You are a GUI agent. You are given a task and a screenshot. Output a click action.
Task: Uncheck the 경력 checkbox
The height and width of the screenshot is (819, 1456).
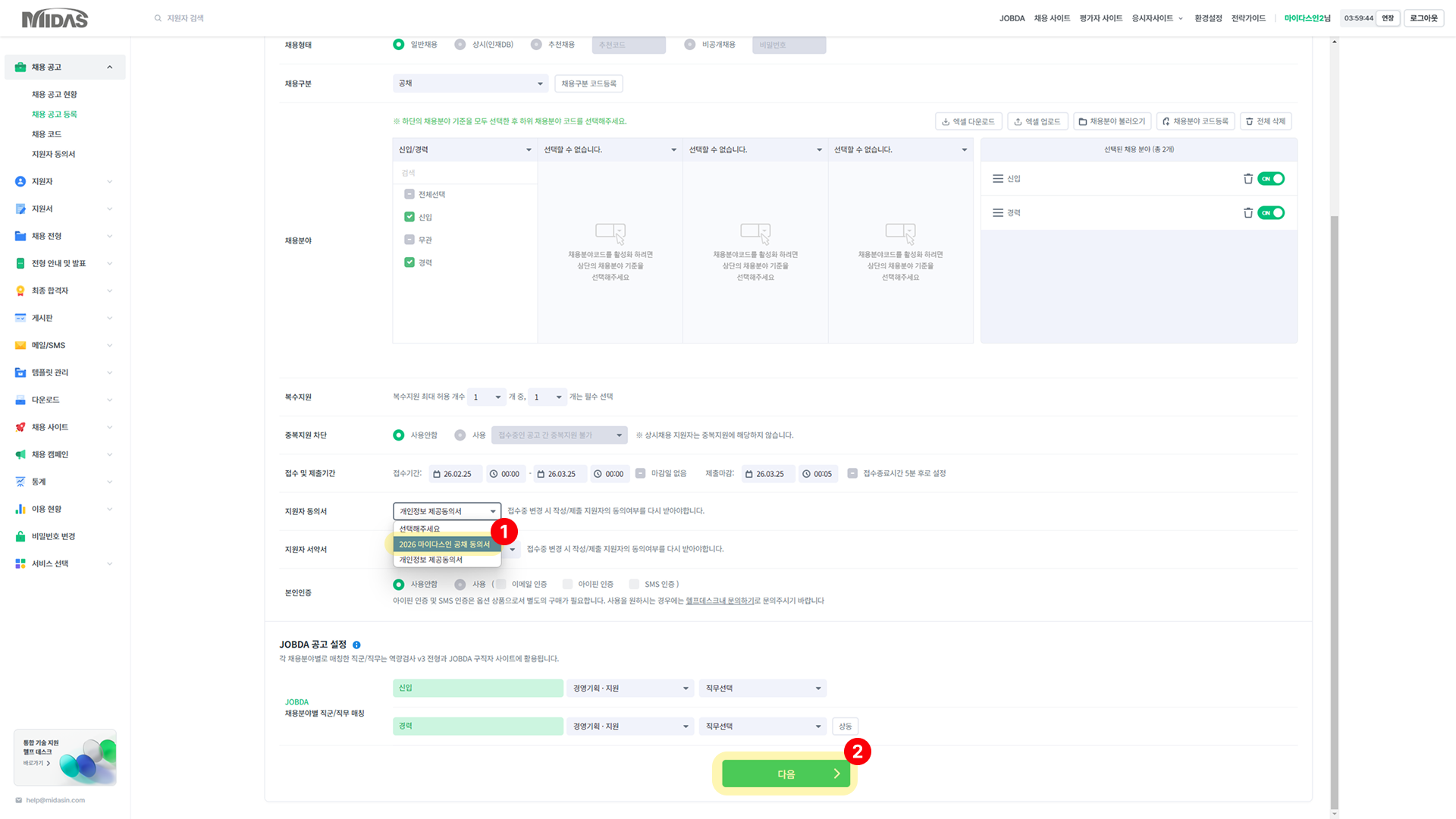tap(409, 262)
